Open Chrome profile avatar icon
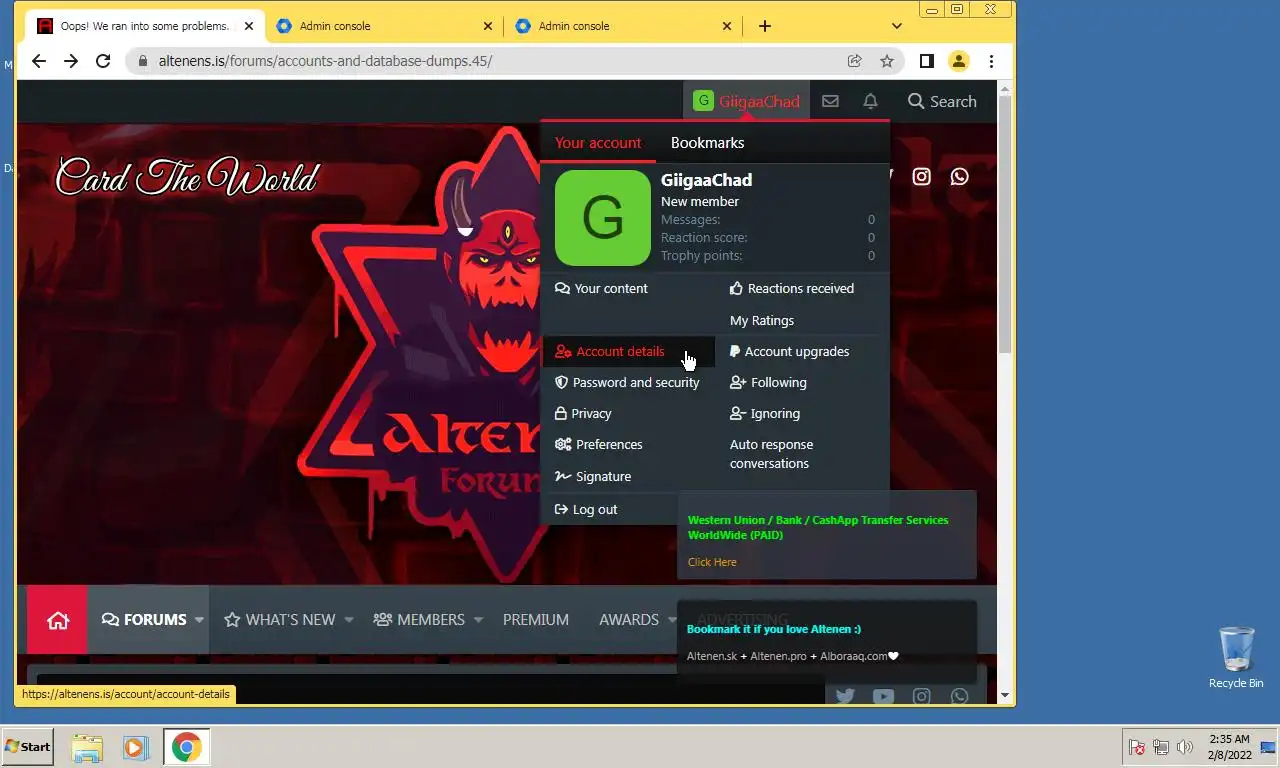 (x=959, y=61)
